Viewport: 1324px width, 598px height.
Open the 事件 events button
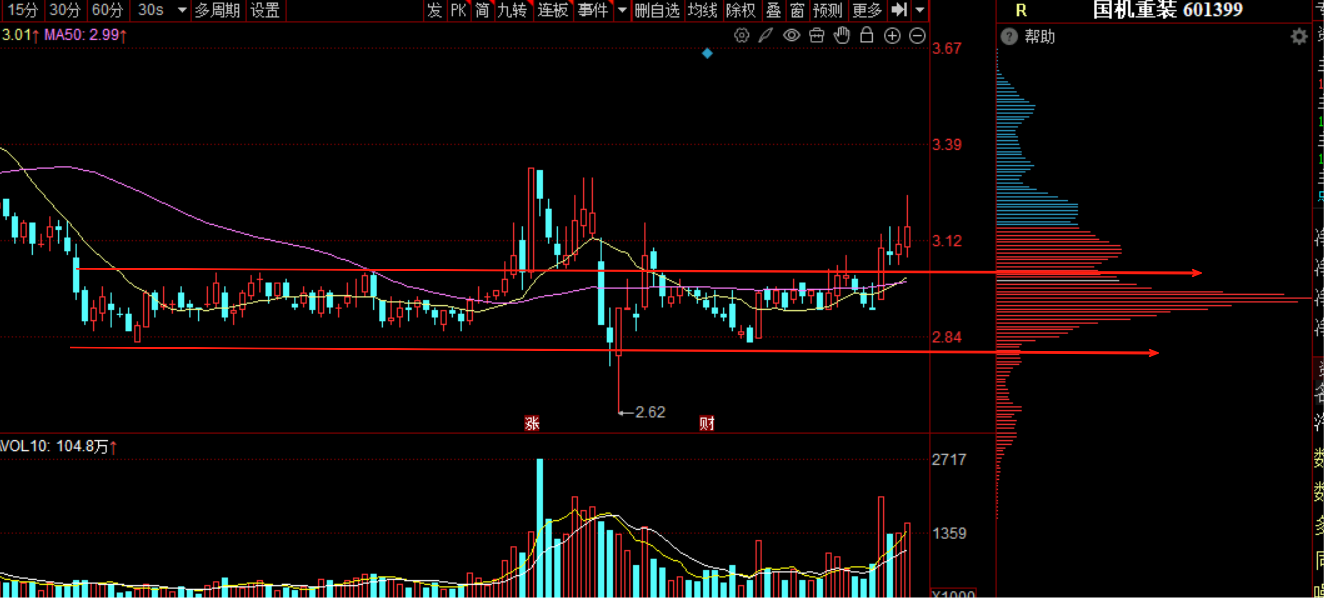coord(592,10)
